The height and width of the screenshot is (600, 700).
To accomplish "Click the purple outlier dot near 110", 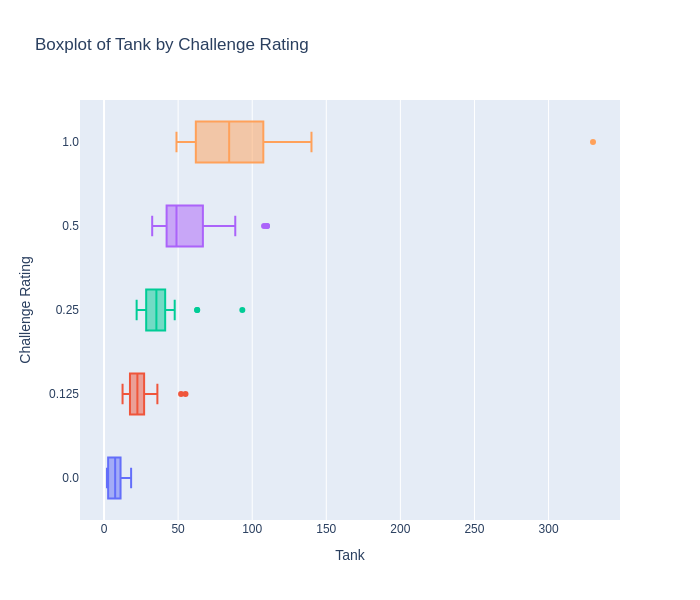I will coord(266,226).
